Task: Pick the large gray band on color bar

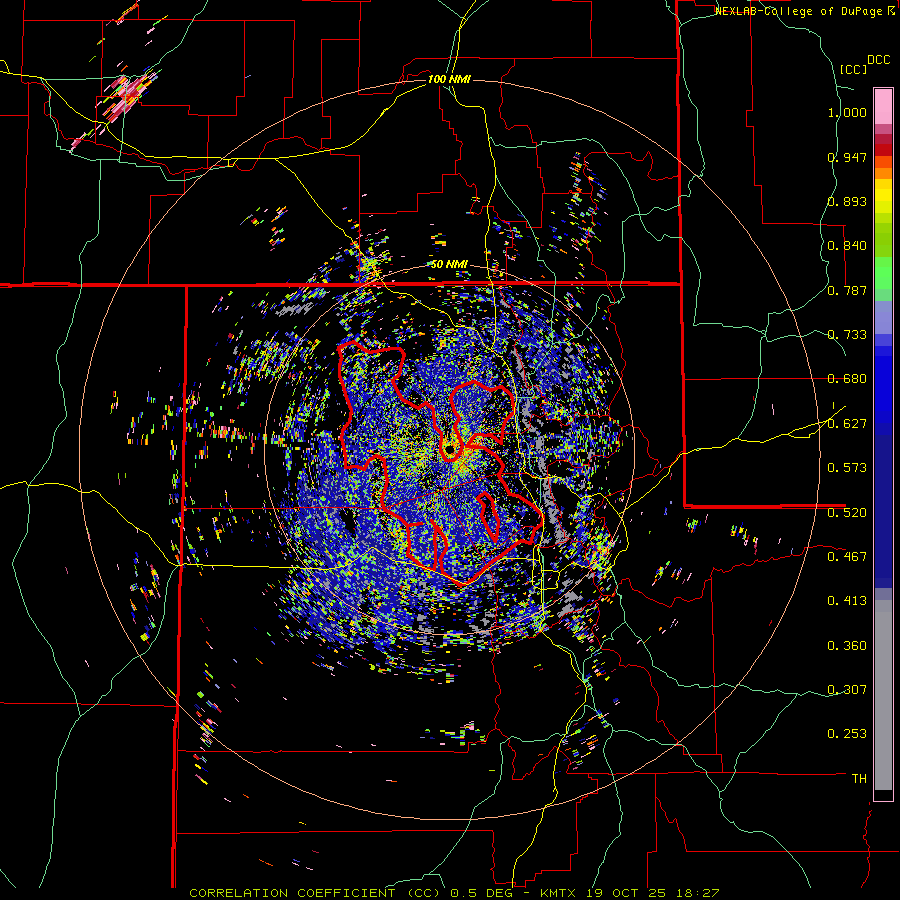Action: pos(883,695)
